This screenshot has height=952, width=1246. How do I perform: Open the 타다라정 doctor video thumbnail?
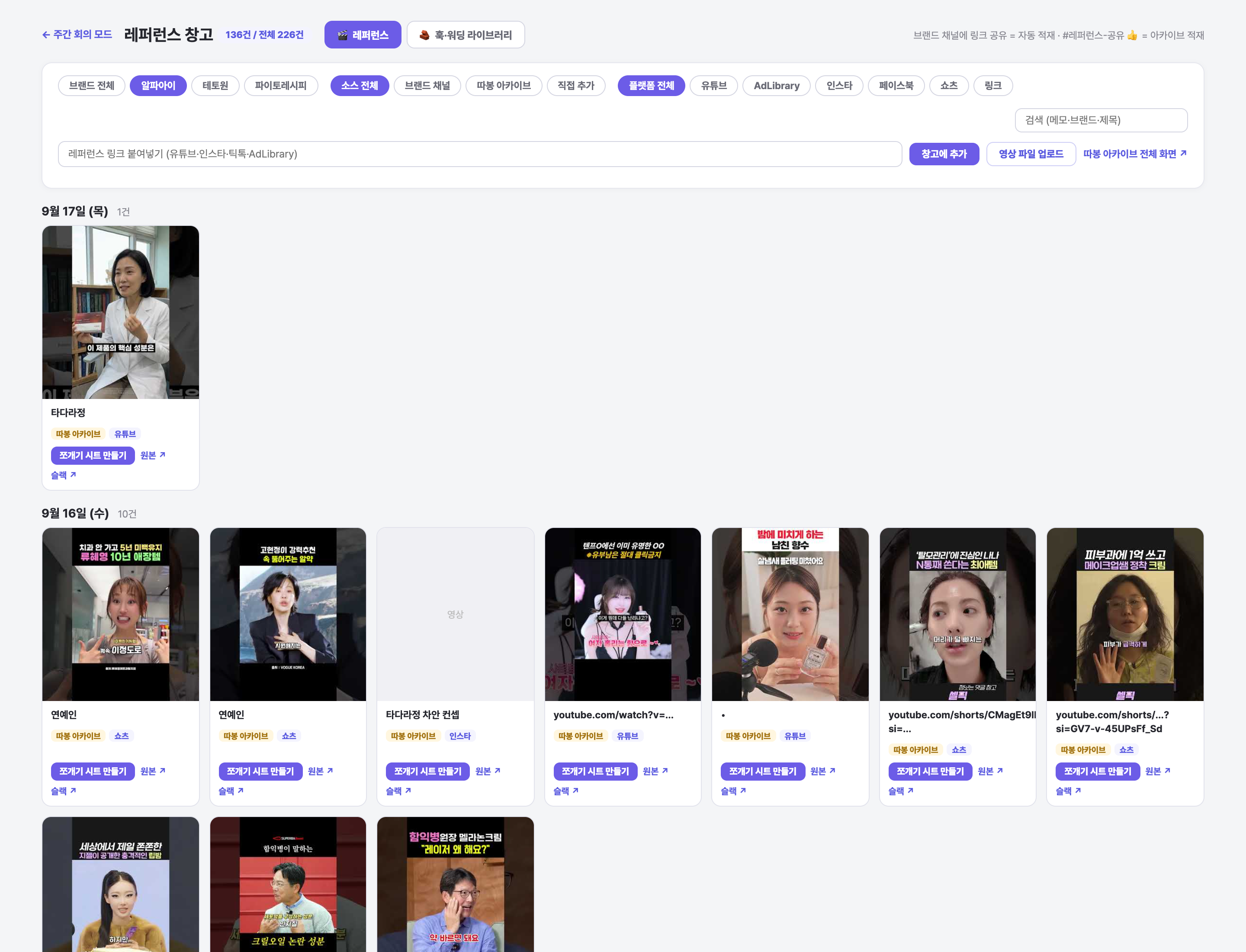[121, 312]
